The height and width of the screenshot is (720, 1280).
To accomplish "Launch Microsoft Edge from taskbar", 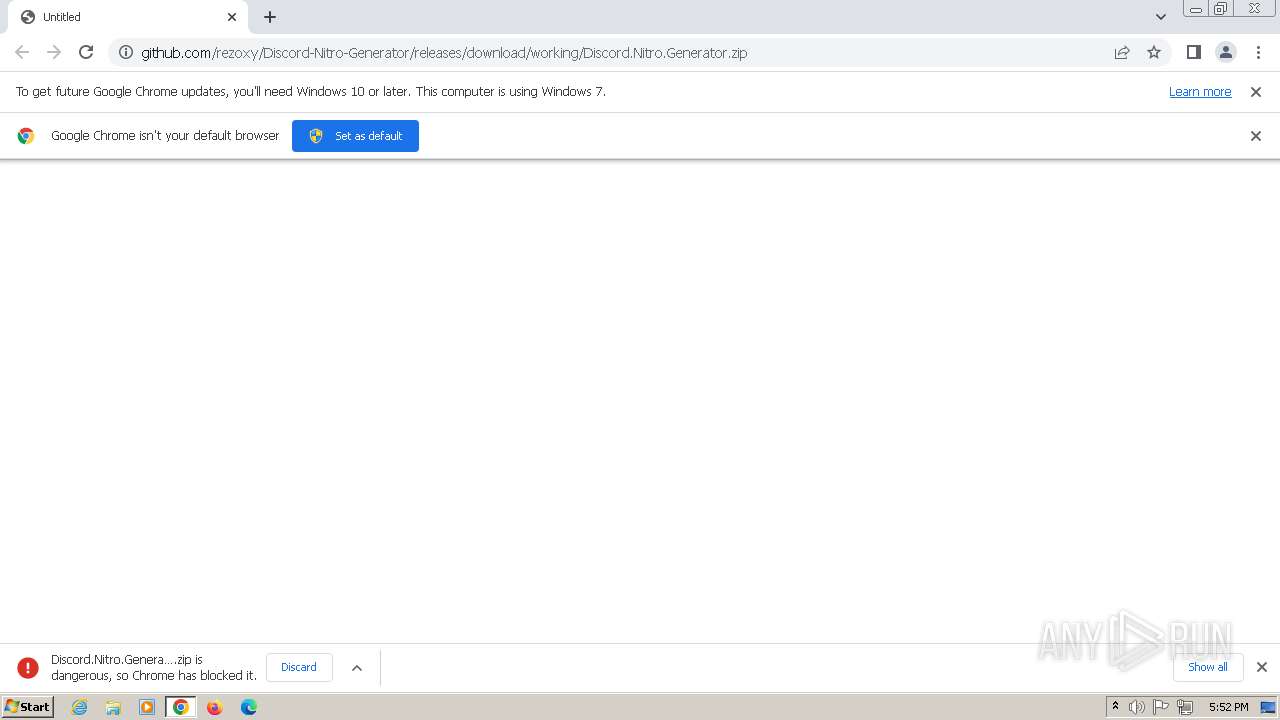I will tap(249, 707).
